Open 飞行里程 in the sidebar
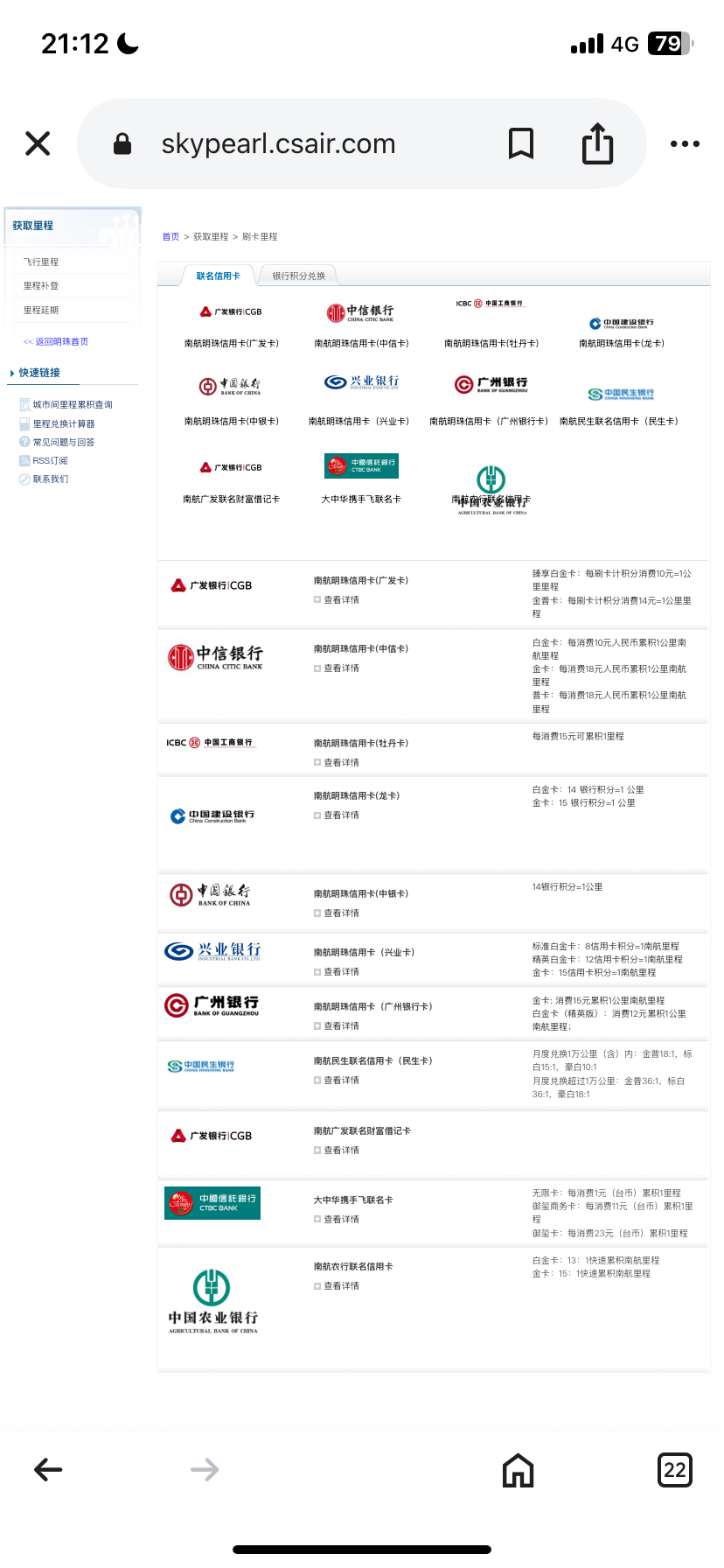 pyautogui.click(x=41, y=262)
